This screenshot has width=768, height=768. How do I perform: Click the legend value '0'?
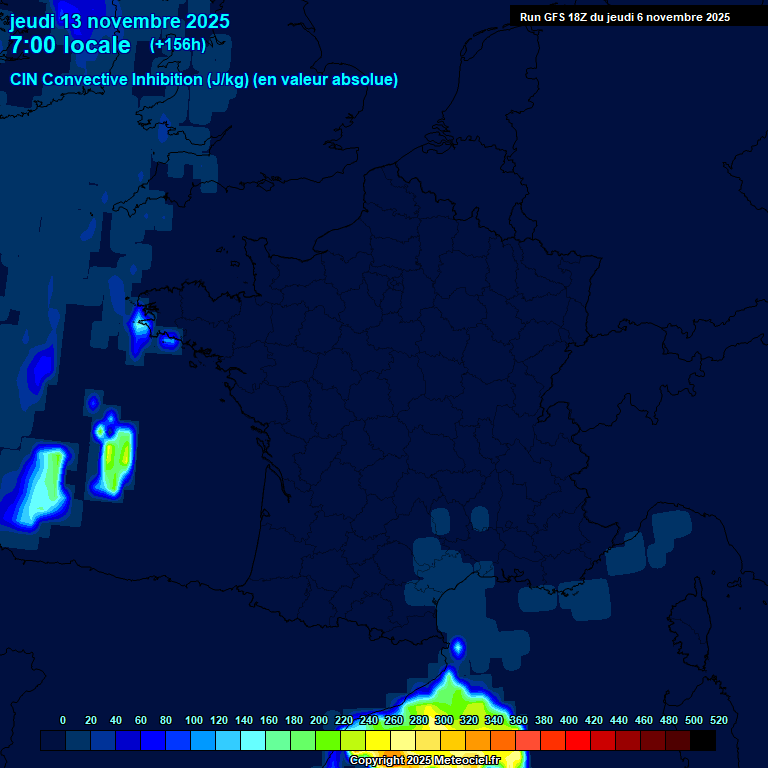point(63,720)
